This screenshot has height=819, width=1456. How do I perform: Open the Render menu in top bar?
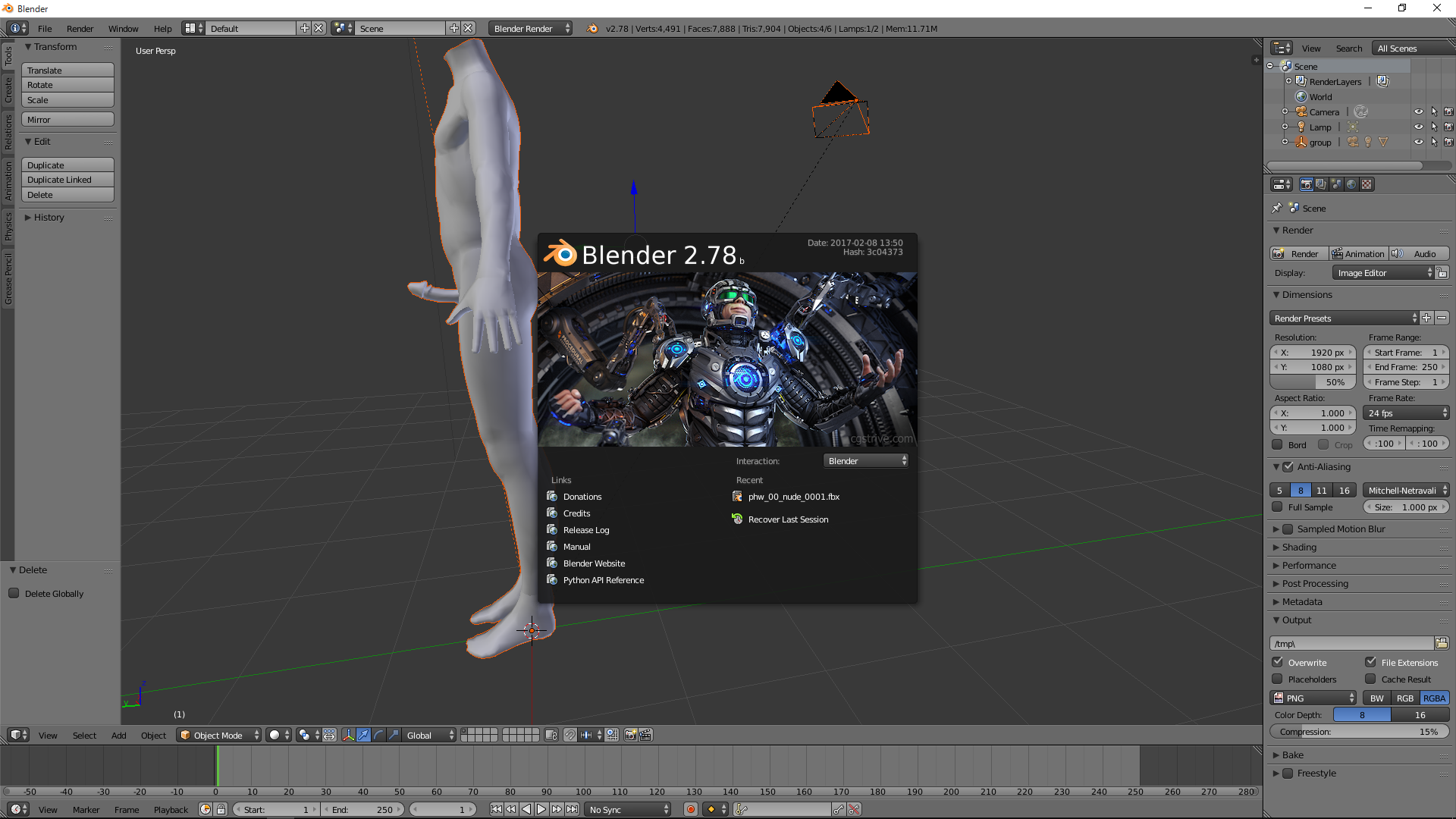point(80,28)
